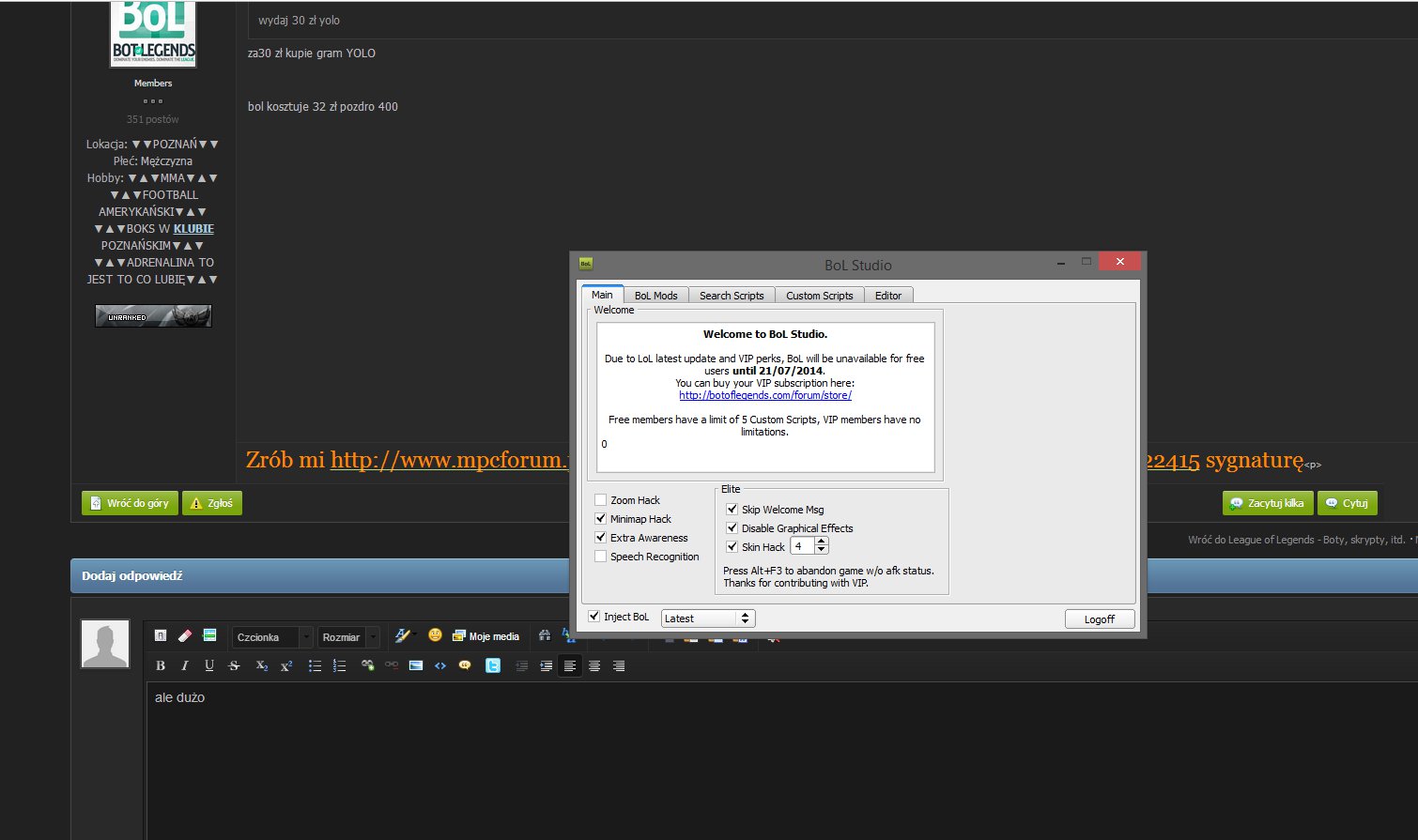Toggle underline formatting in the reply editor
The image size is (1418, 840).
point(209,665)
